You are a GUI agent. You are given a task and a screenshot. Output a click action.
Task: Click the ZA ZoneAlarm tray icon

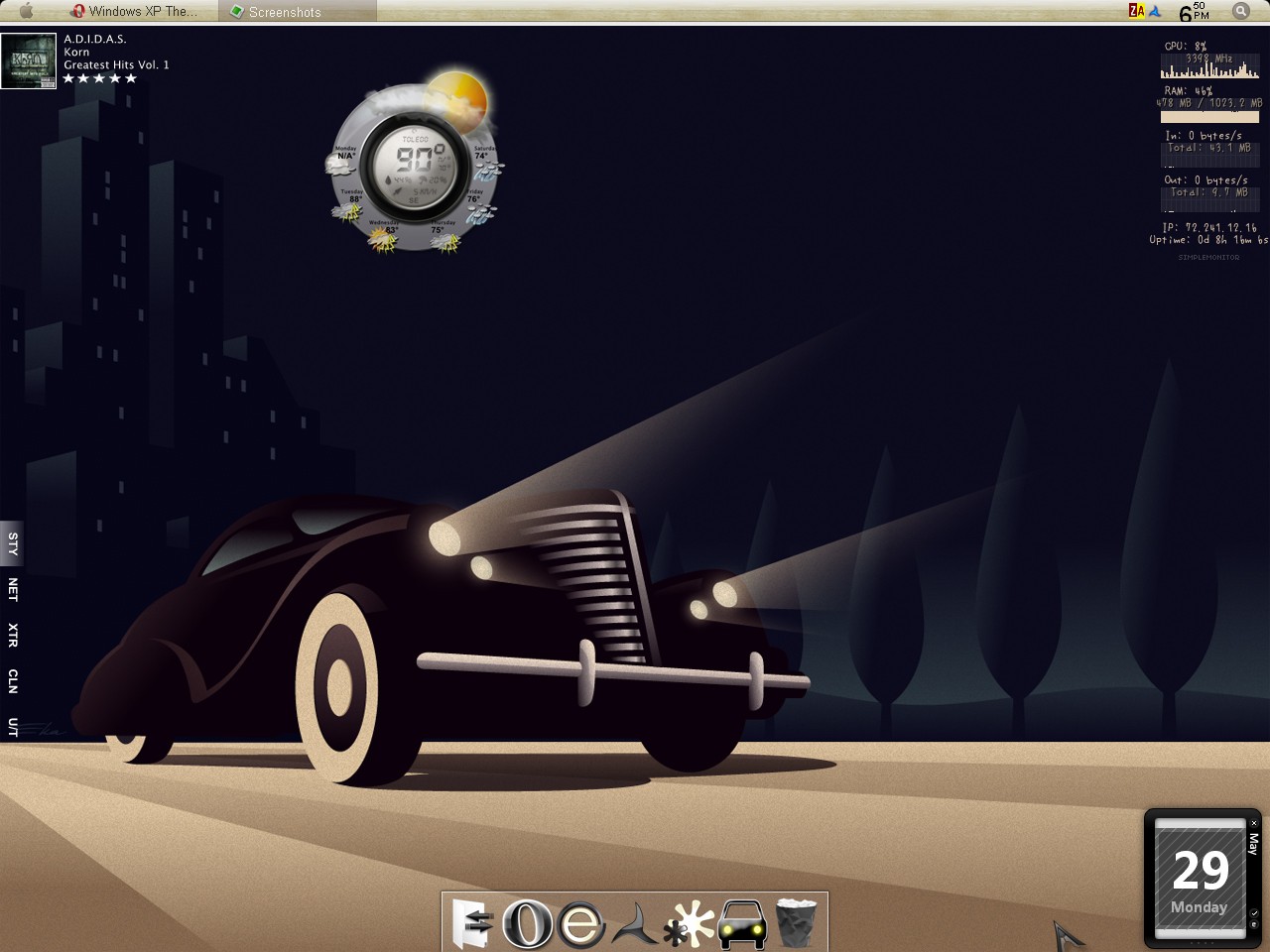1136,11
